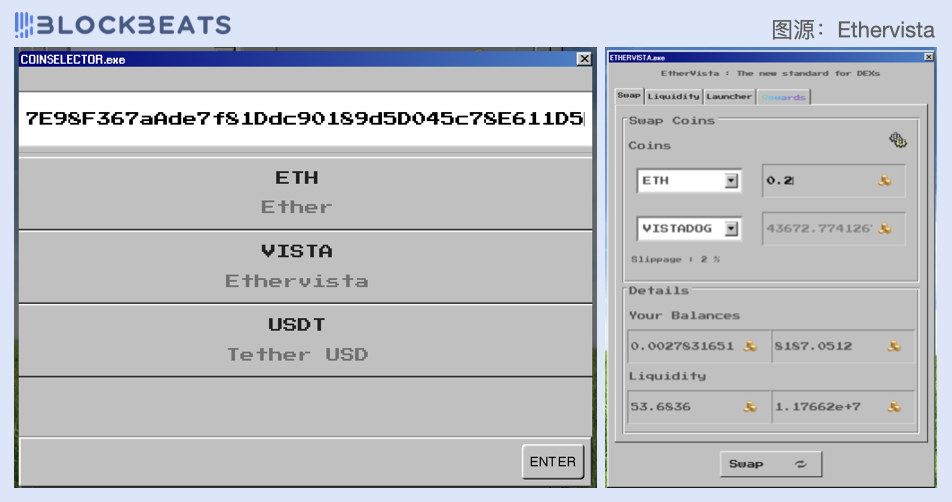
Task: Click coin icon beside 0.0027831651 balance
Action: (750, 346)
